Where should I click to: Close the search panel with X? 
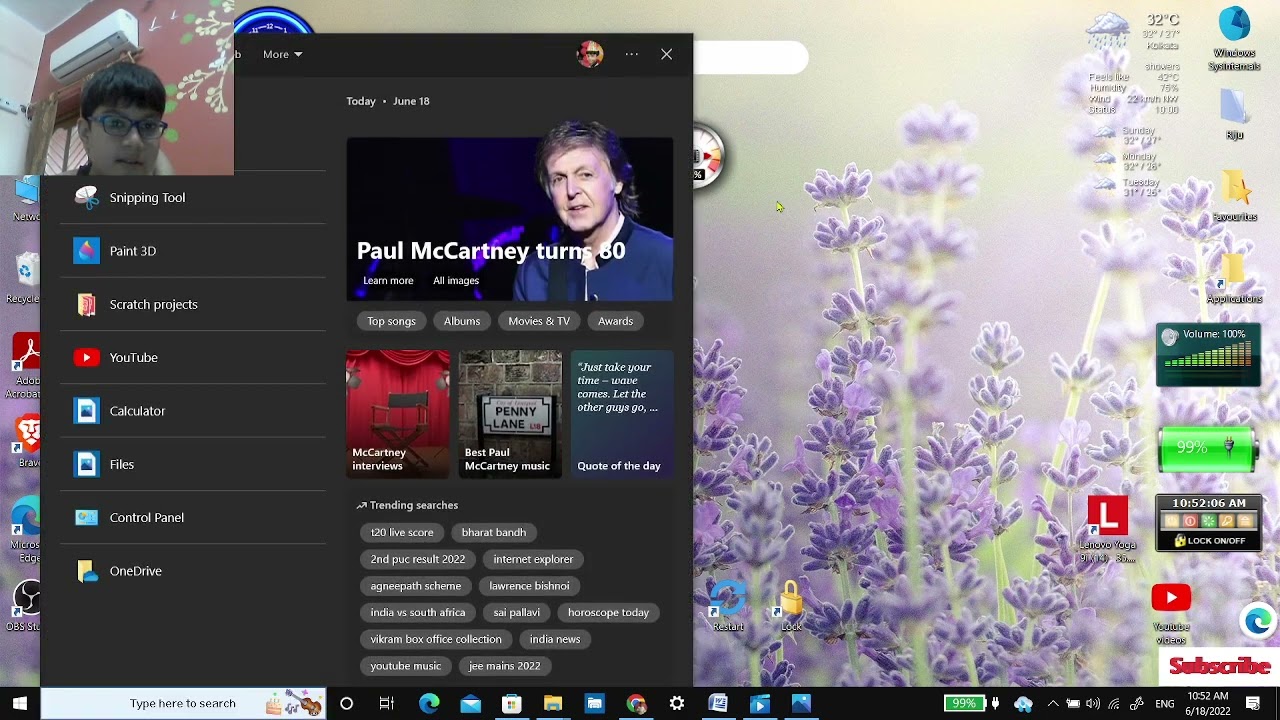667,54
